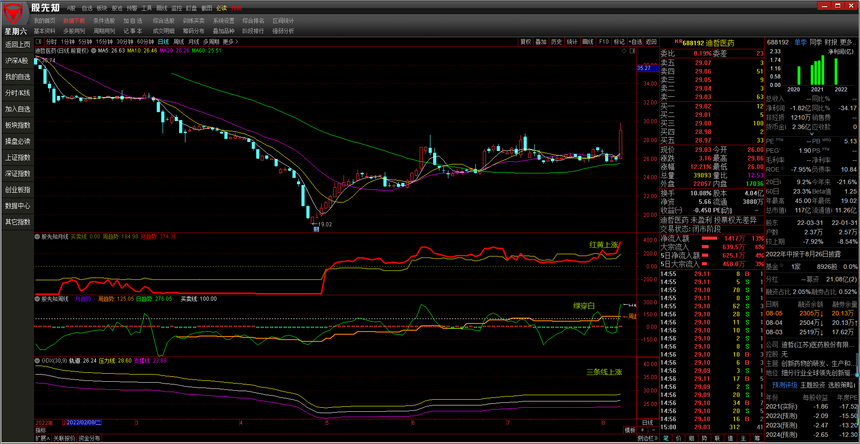Click 标记 button above chart
Screen dimensions: 860x444
(x=619, y=42)
